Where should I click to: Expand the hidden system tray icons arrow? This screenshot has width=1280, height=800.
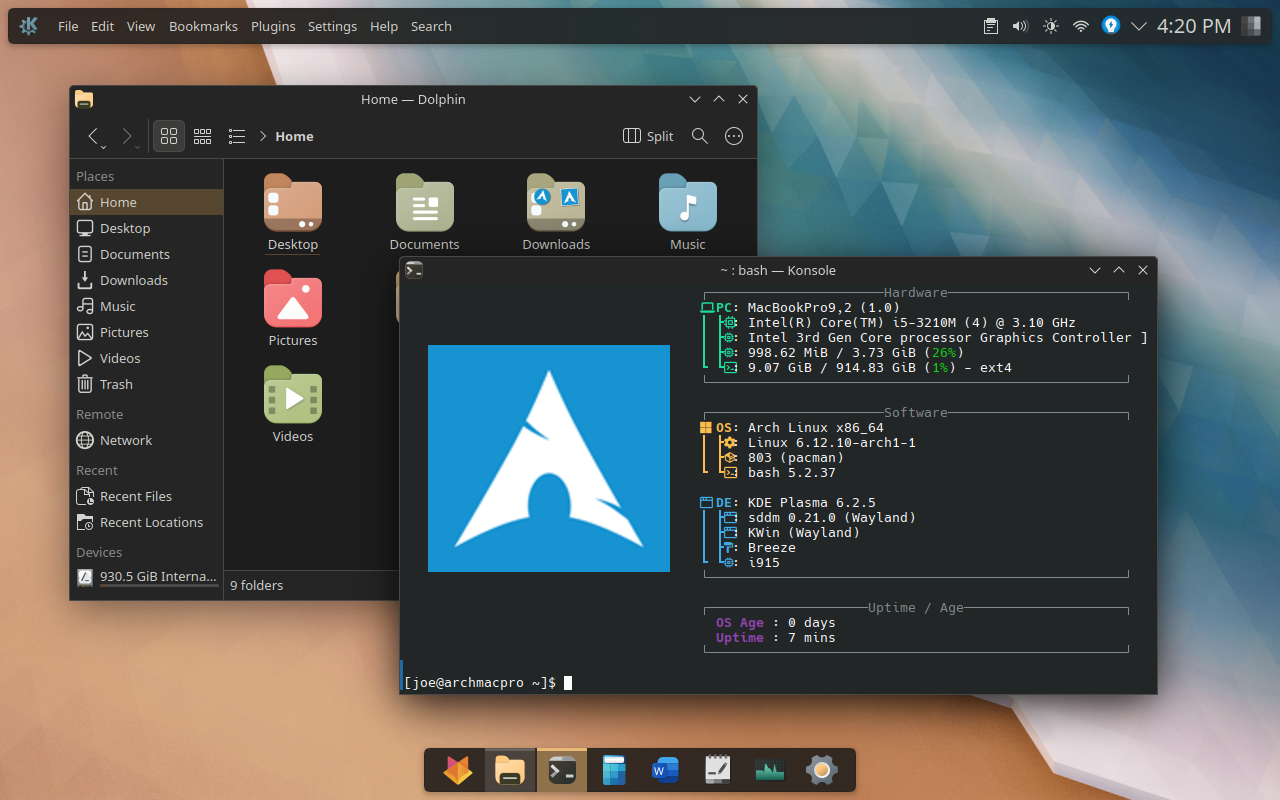(1138, 26)
